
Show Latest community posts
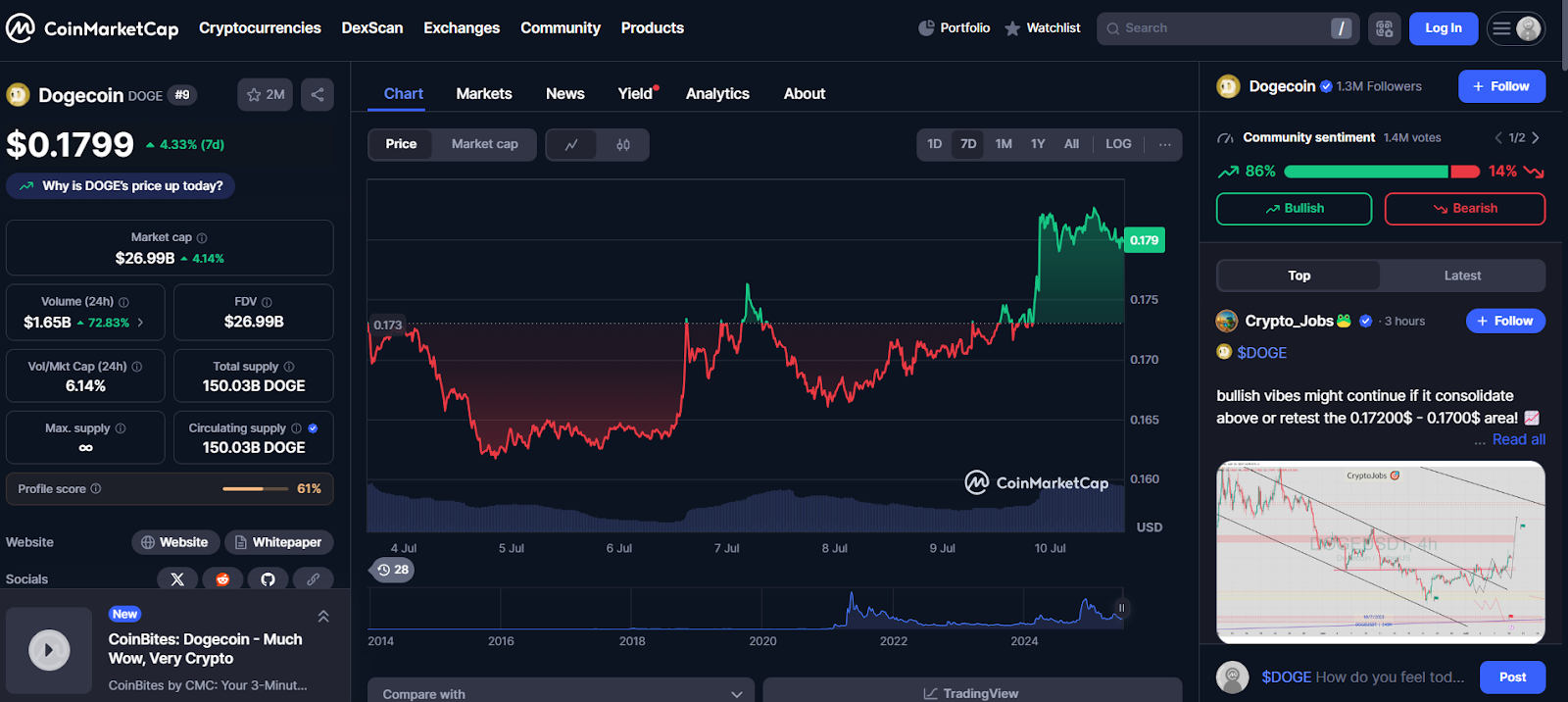pos(1462,276)
